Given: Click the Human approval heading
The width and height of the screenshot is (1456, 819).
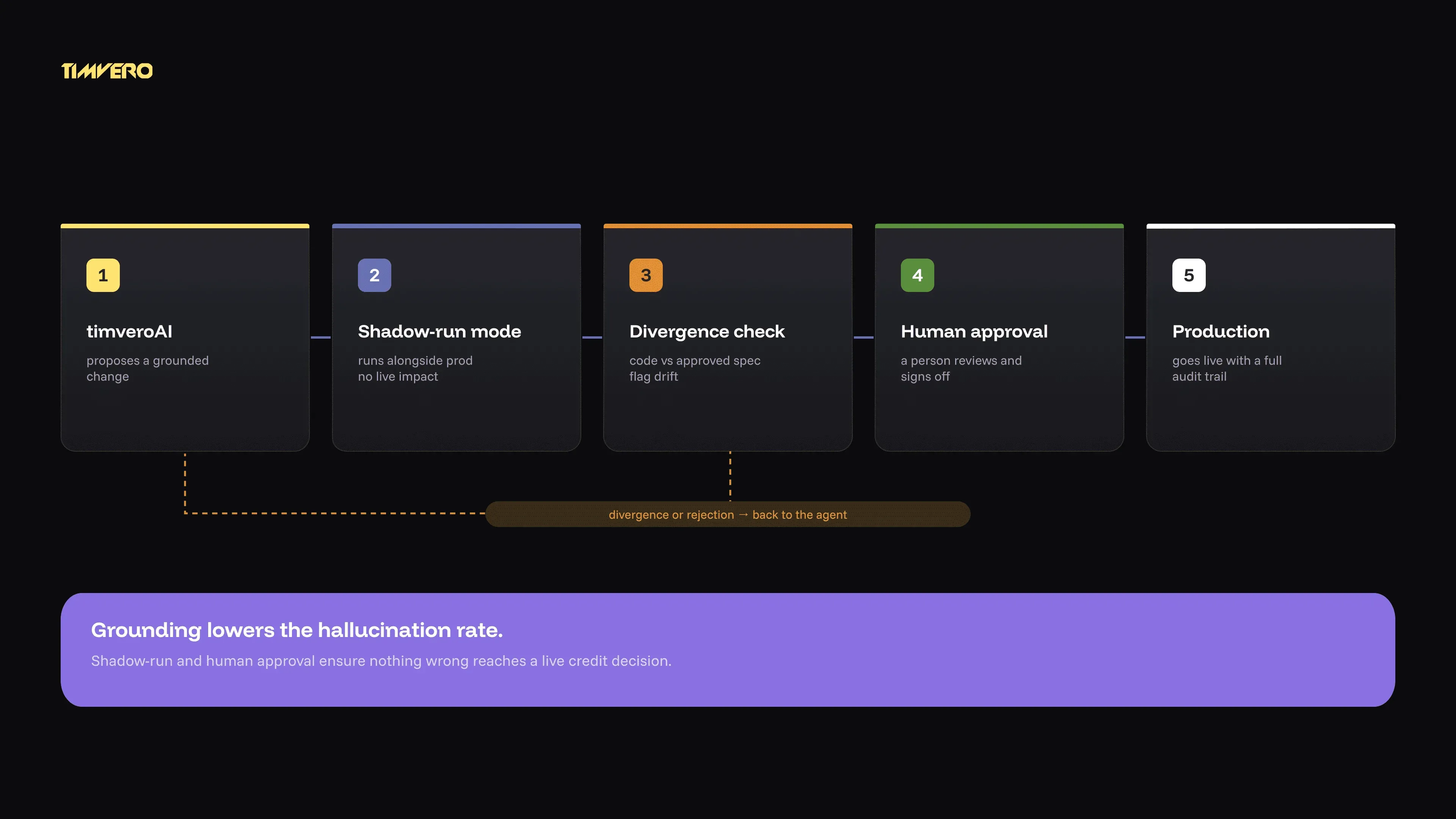Looking at the screenshot, I should click(x=974, y=332).
